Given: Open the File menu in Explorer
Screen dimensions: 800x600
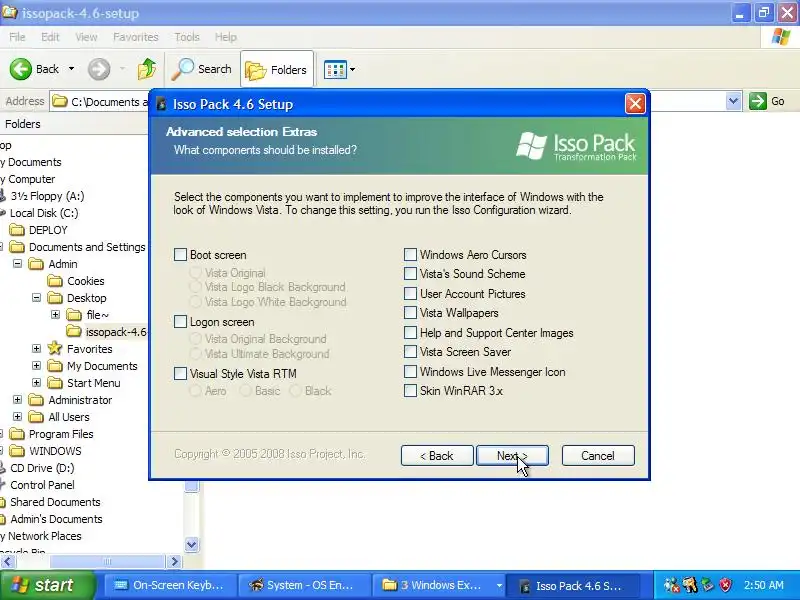Looking at the screenshot, I should click(17, 37).
